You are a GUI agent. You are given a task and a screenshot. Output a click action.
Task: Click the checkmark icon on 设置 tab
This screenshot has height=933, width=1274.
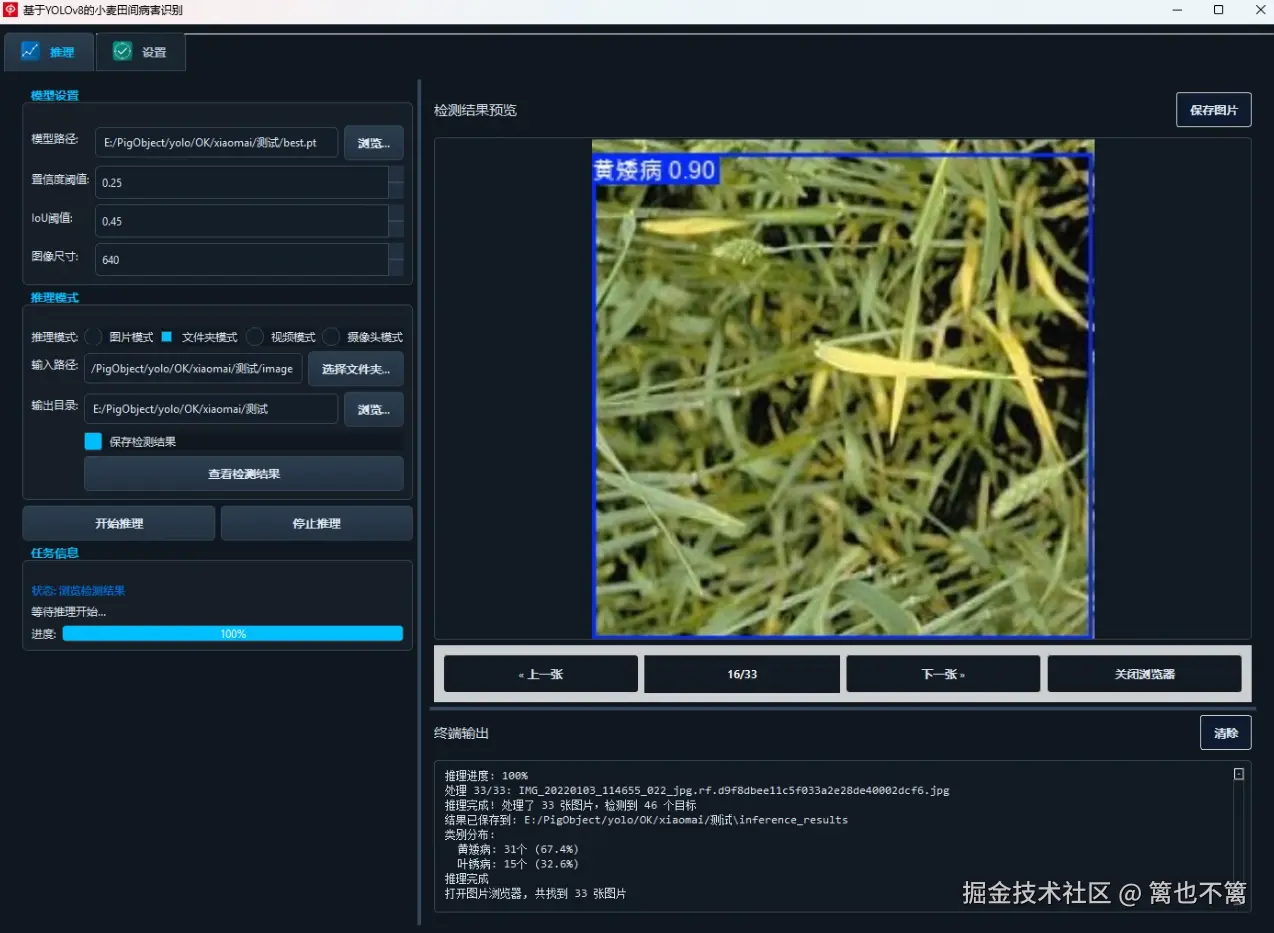pos(122,51)
